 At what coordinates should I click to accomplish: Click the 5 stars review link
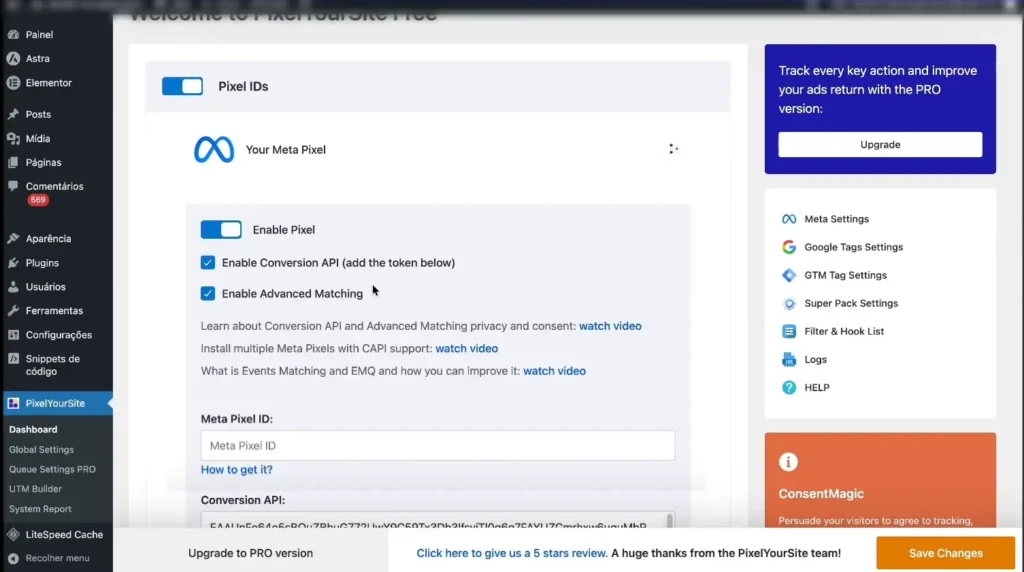tap(511, 553)
